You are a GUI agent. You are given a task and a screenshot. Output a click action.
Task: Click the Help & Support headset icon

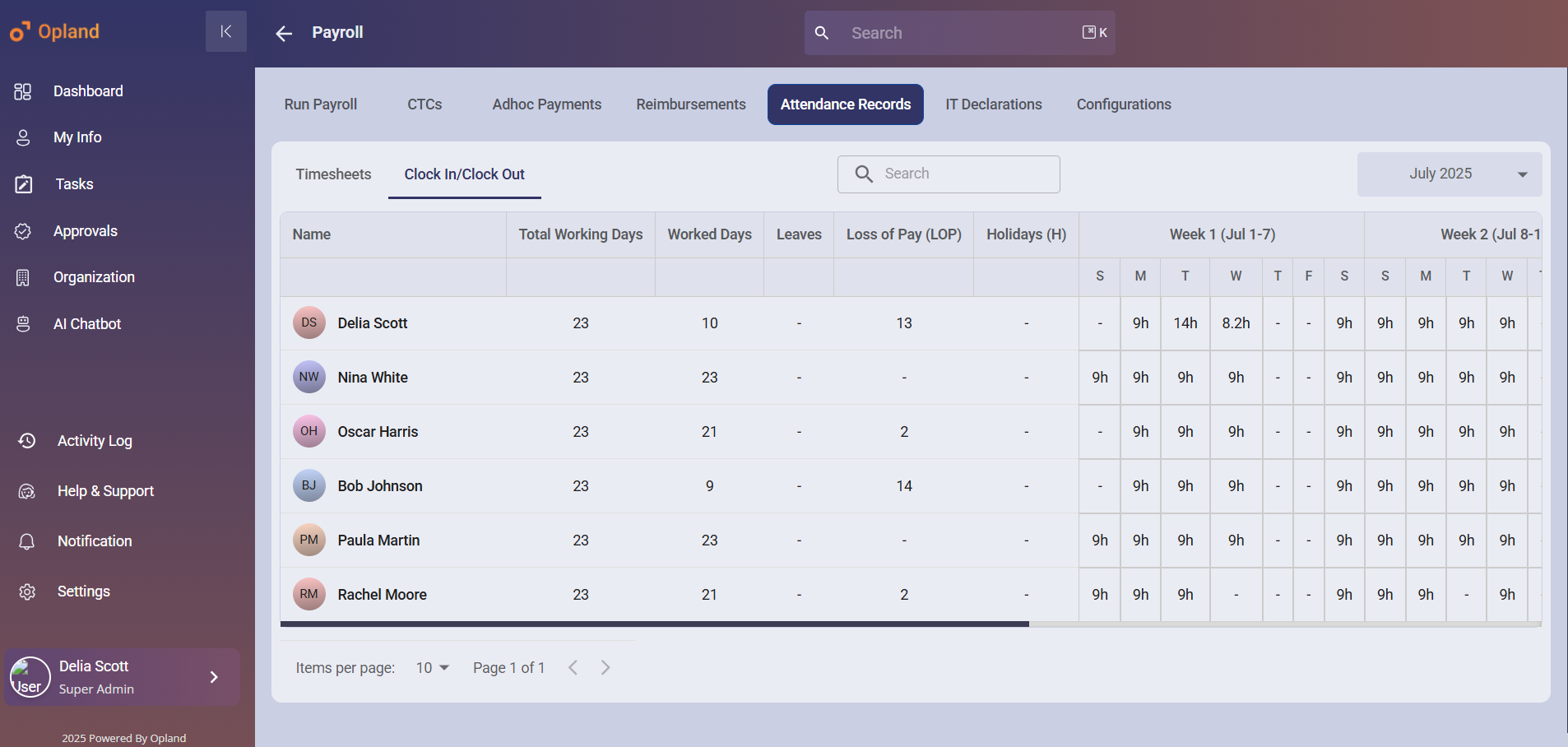tap(27, 491)
